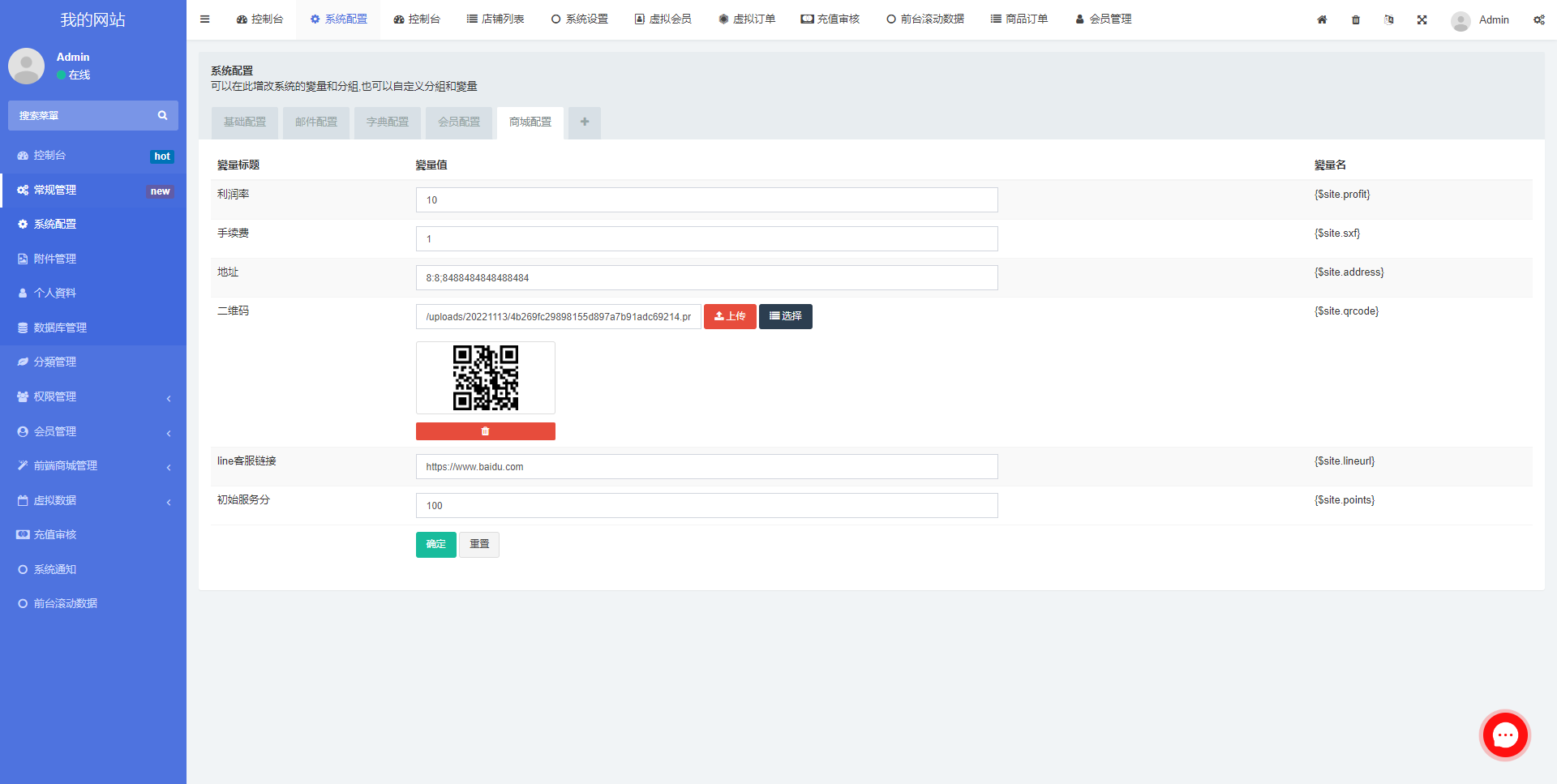Expand 前端商城管理 sidebar menu
The height and width of the screenshot is (784, 1557).
pyautogui.click(x=93, y=465)
